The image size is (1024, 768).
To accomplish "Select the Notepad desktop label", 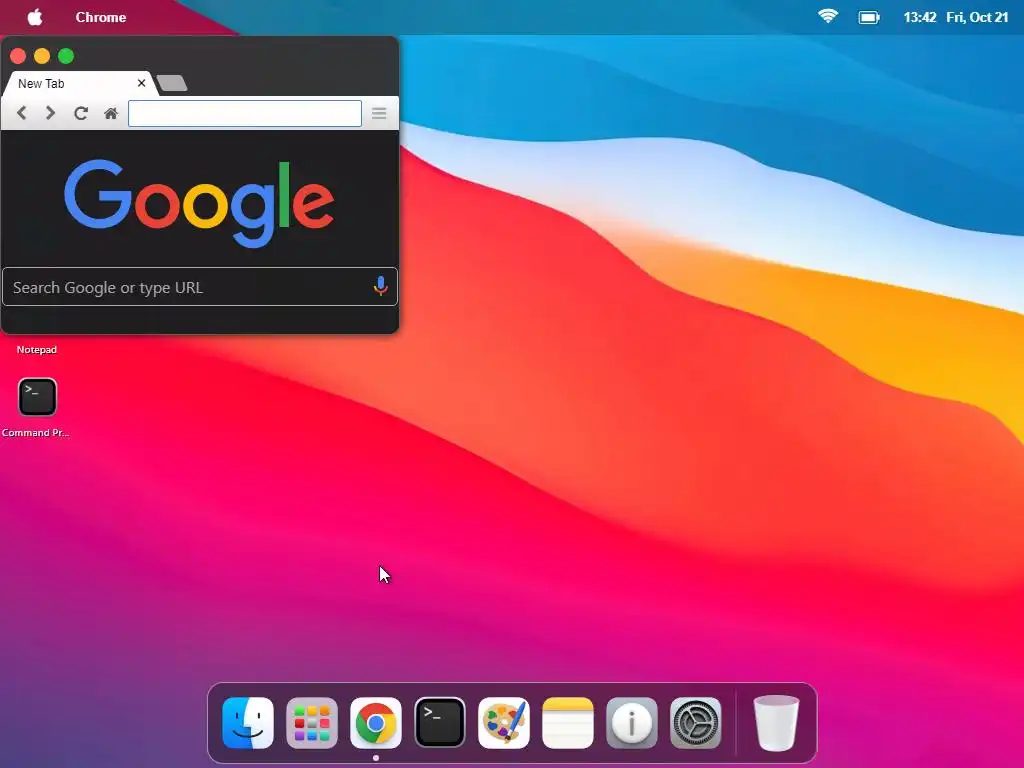I will [37, 349].
